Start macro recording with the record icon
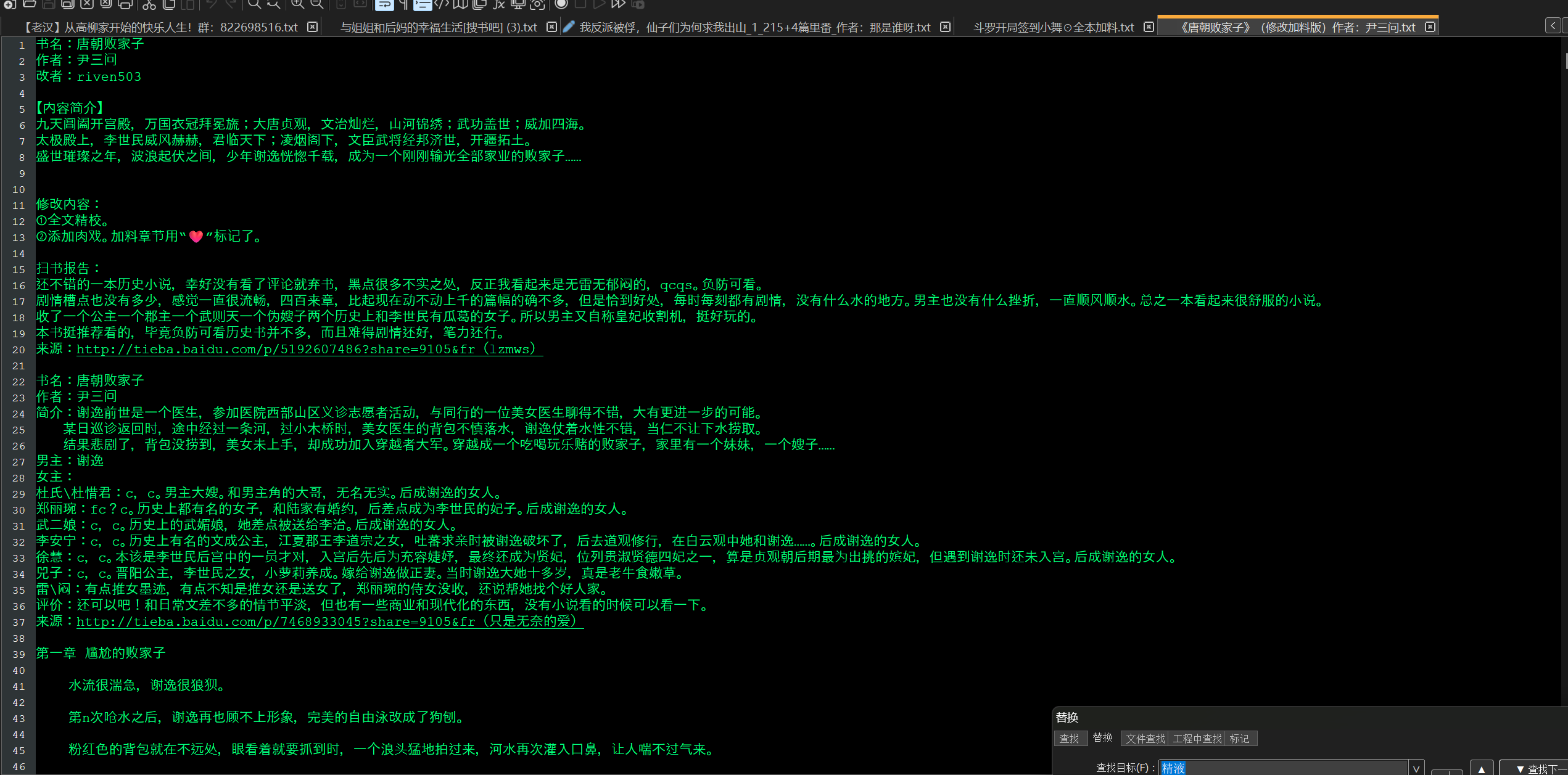Image resolution: width=1568 pixels, height=775 pixels. pyautogui.click(x=561, y=4)
